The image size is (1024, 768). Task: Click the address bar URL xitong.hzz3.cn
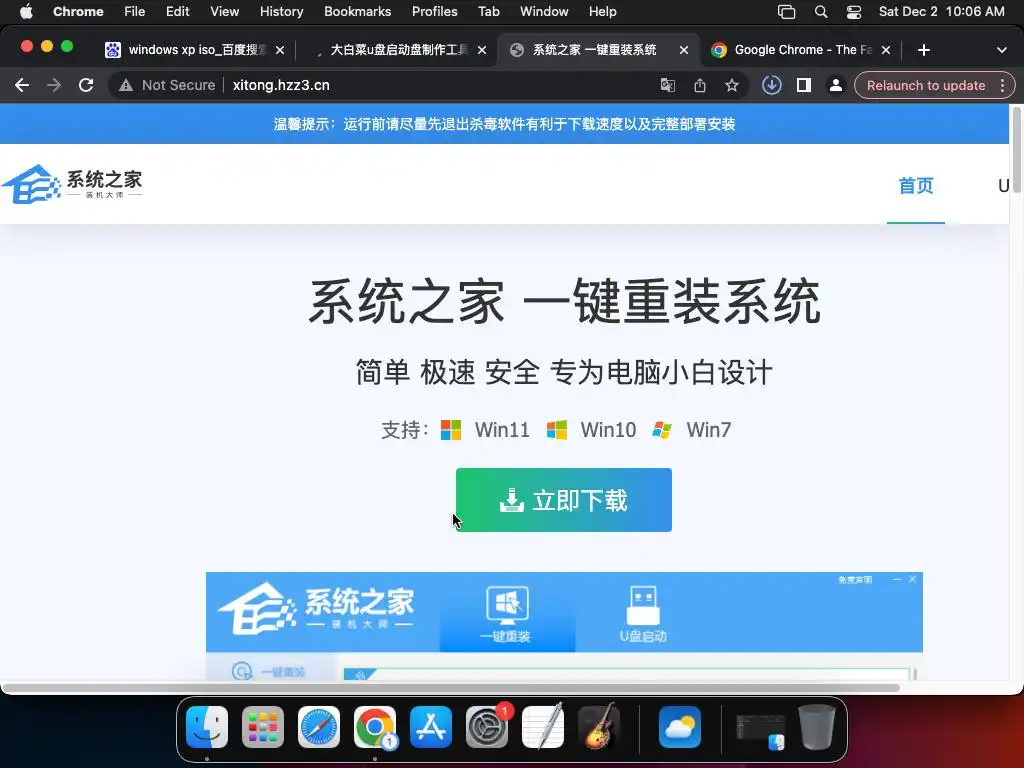click(x=281, y=86)
